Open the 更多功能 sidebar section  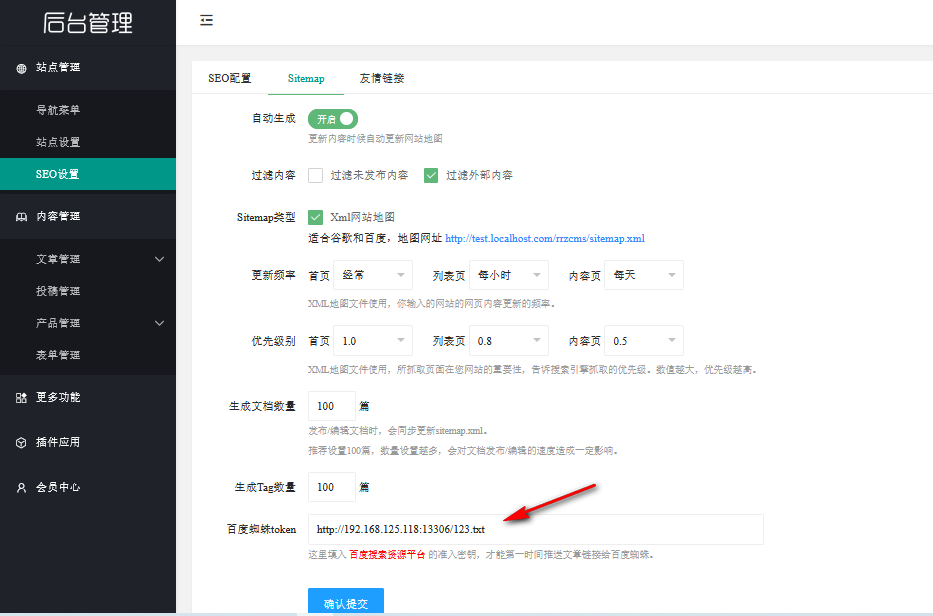[x=88, y=397]
